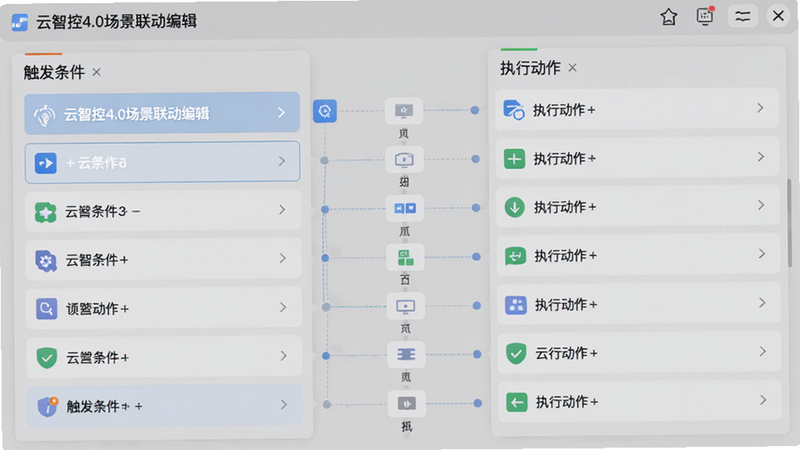Select the 云智条件3 − row label
This screenshot has height=450, width=800.
(103, 211)
